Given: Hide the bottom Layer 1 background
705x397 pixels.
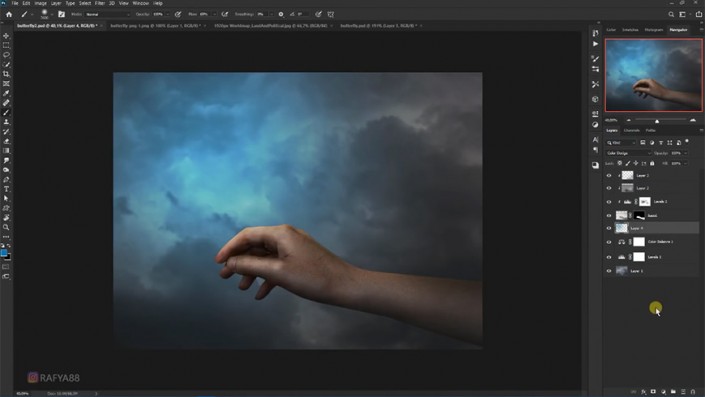Looking at the screenshot, I should tap(609, 271).
